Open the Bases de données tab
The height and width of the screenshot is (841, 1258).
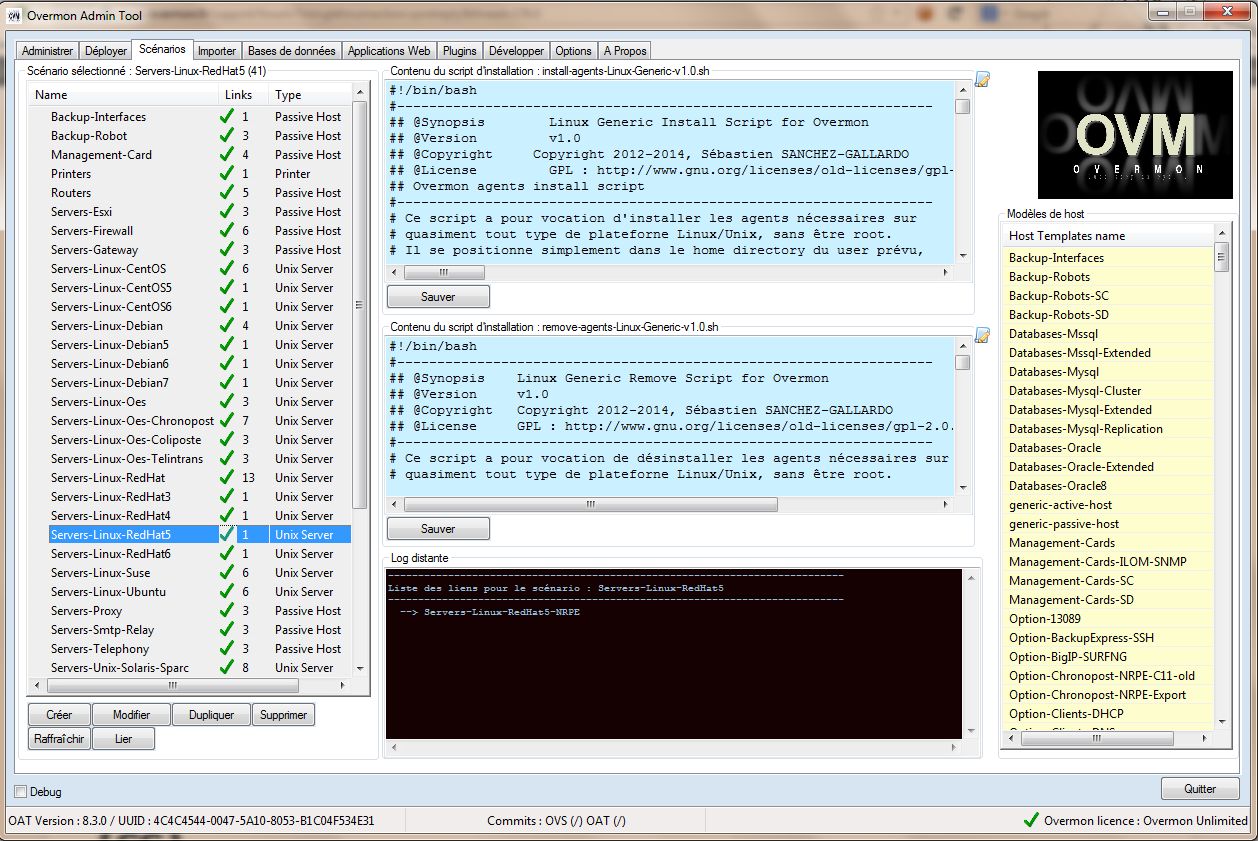[292, 51]
